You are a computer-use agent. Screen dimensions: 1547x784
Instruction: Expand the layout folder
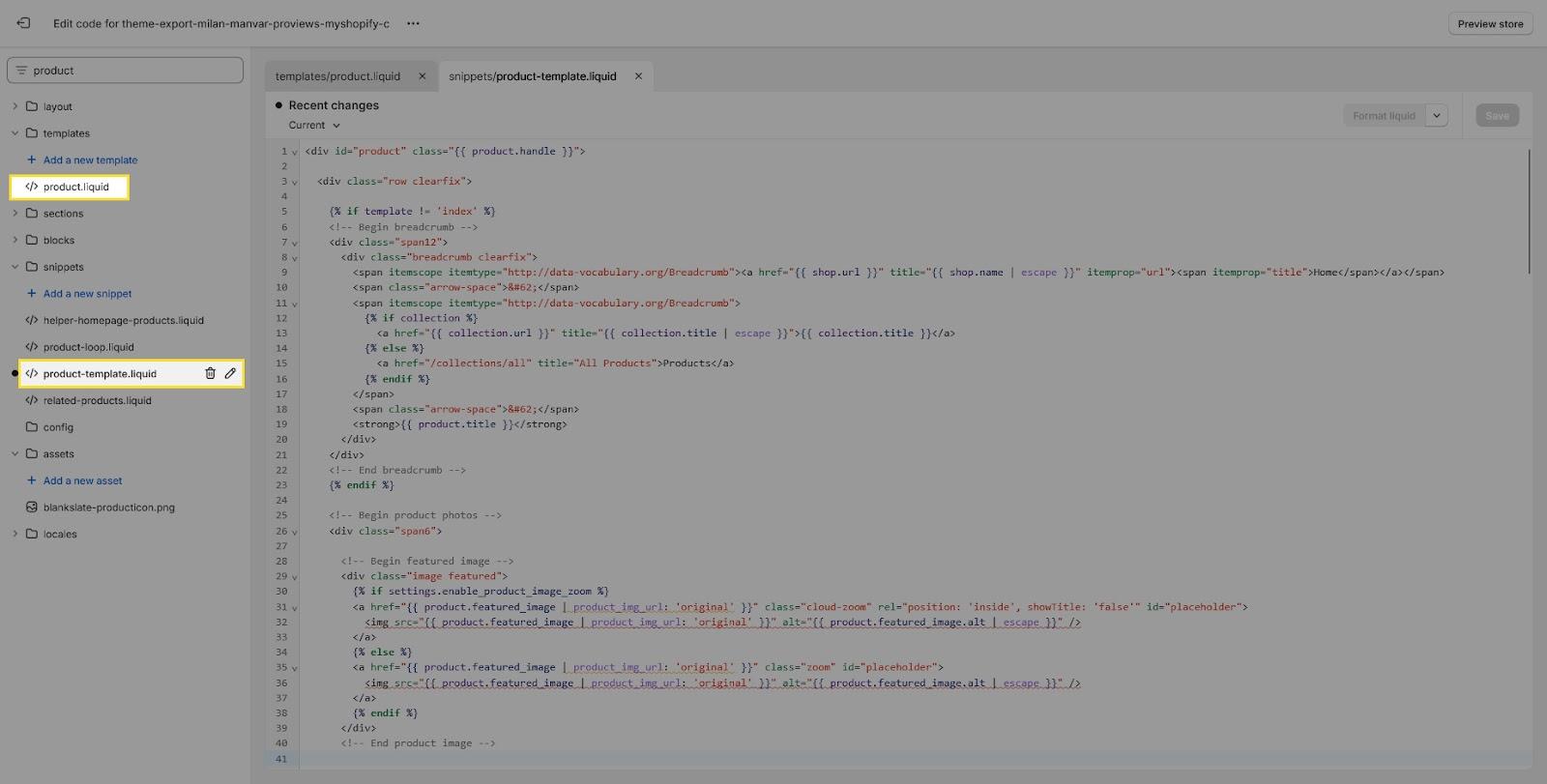click(x=15, y=106)
